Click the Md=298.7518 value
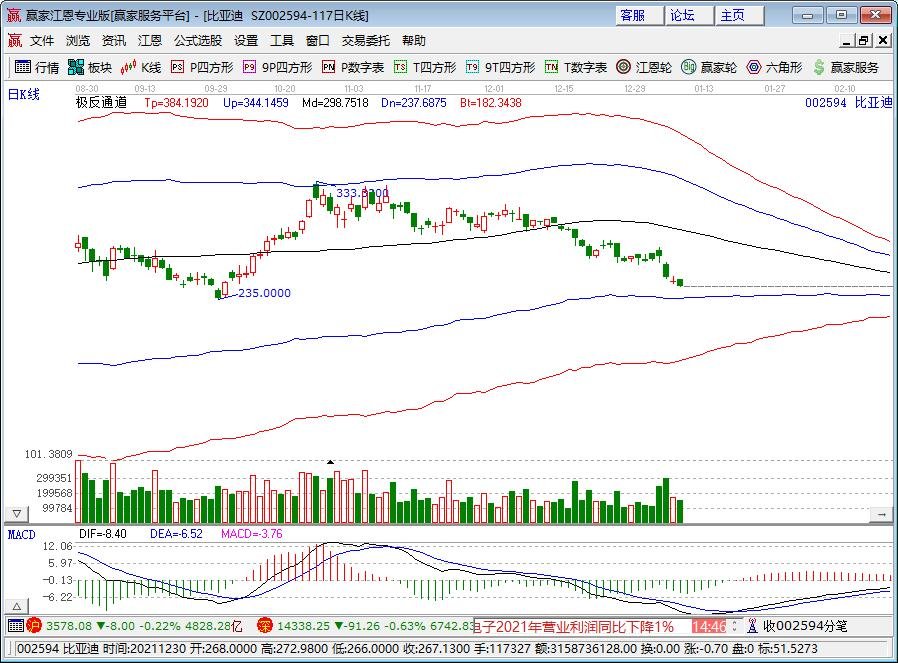Image resolution: width=898 pixels, height=663 pixels. (x=335, y=103)
